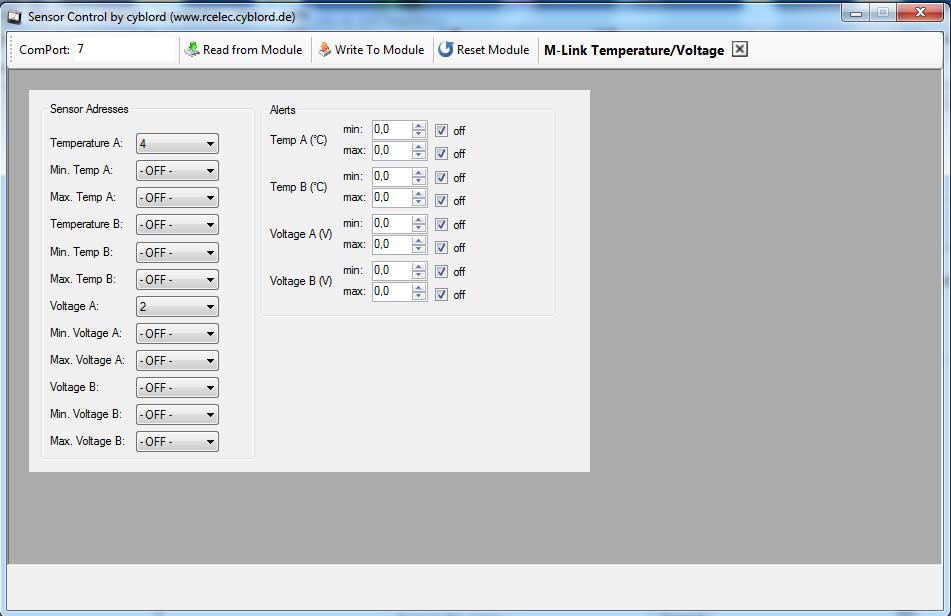
Task: Maximize the Sensor Control window
Action: tap(883, 13)
